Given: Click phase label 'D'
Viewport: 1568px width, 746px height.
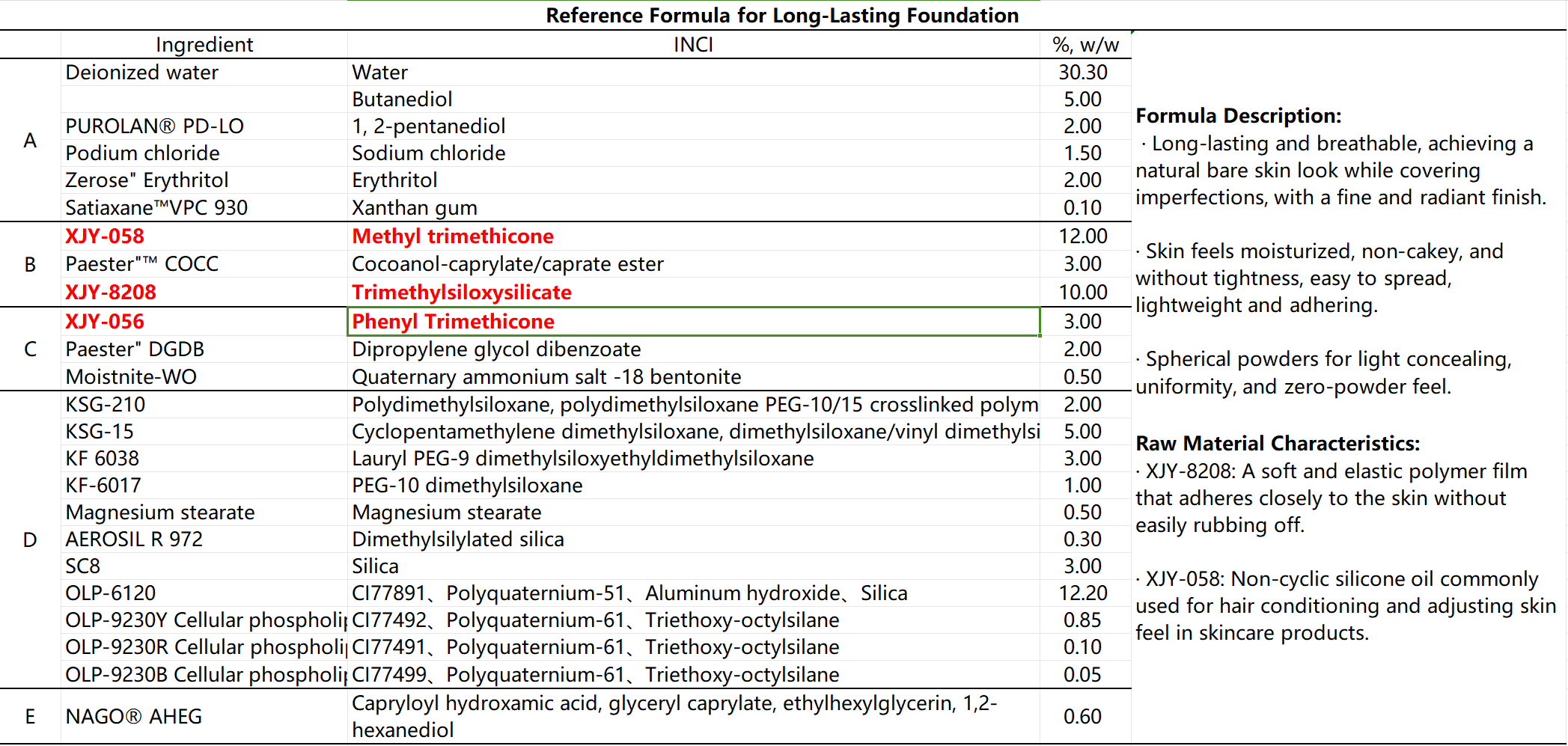Looking at the screenshot, I should pos(30,539).
